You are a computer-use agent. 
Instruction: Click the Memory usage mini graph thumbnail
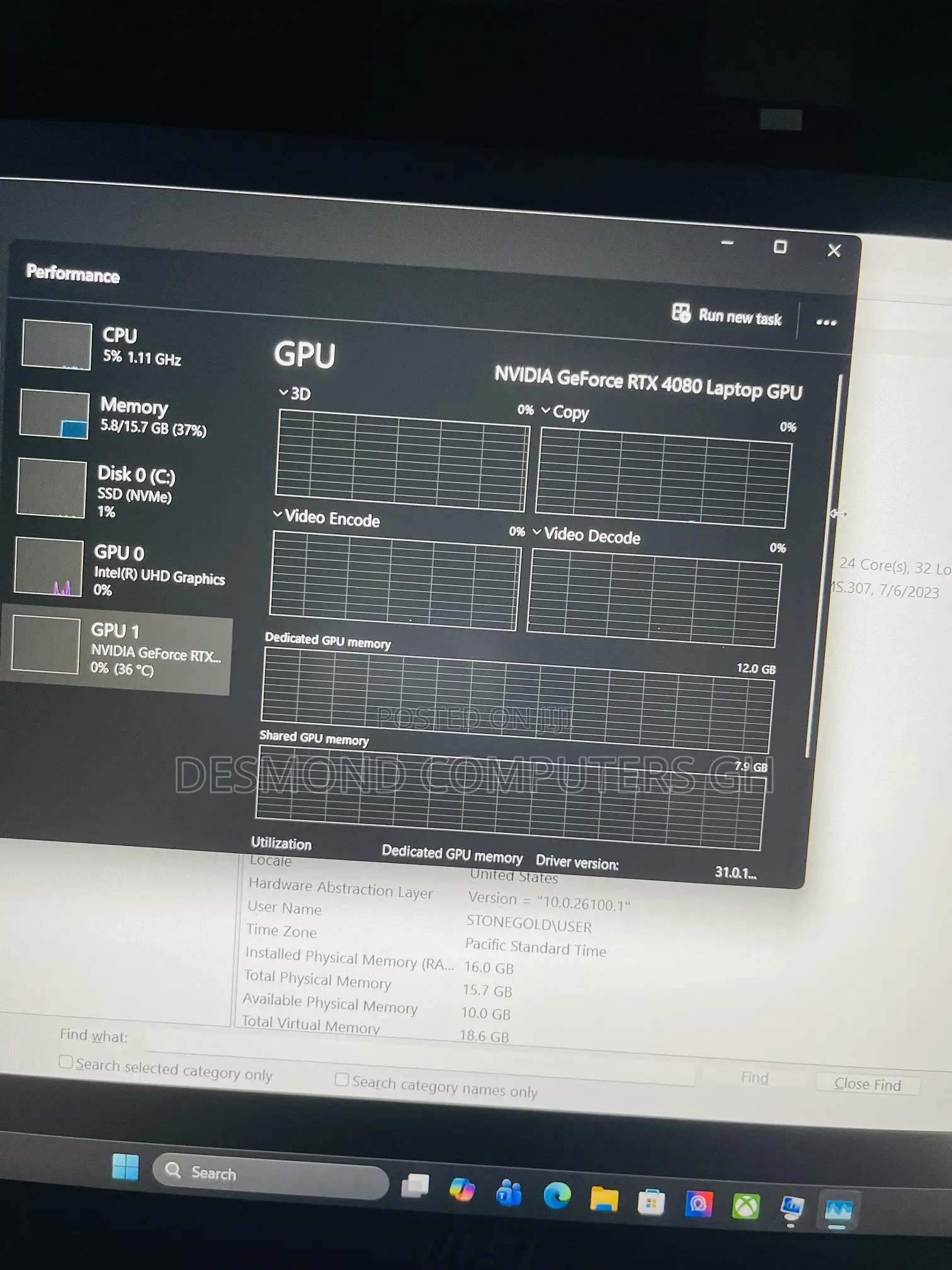54,414
